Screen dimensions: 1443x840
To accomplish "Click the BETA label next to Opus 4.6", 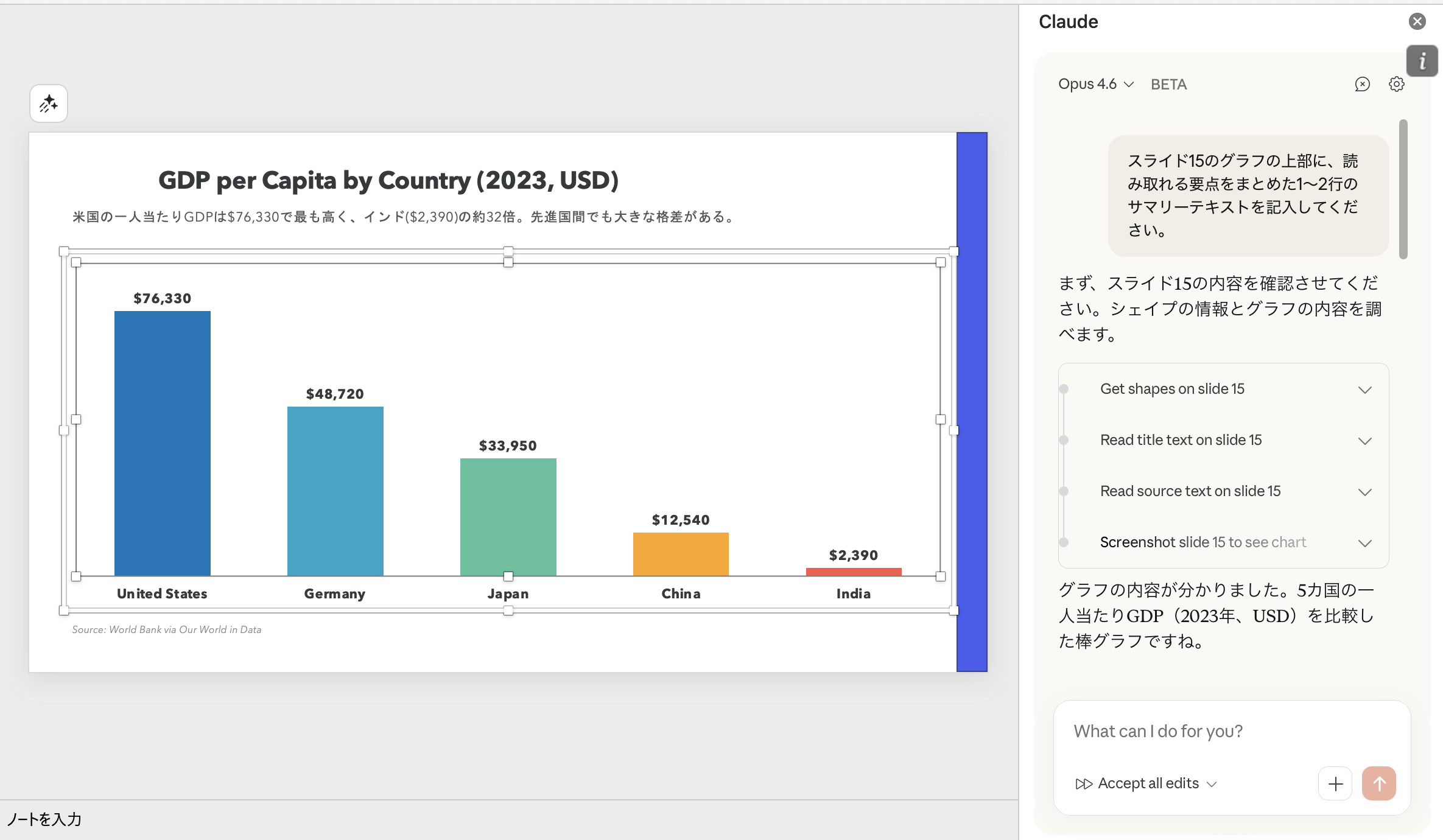I will coord(1168,84).
